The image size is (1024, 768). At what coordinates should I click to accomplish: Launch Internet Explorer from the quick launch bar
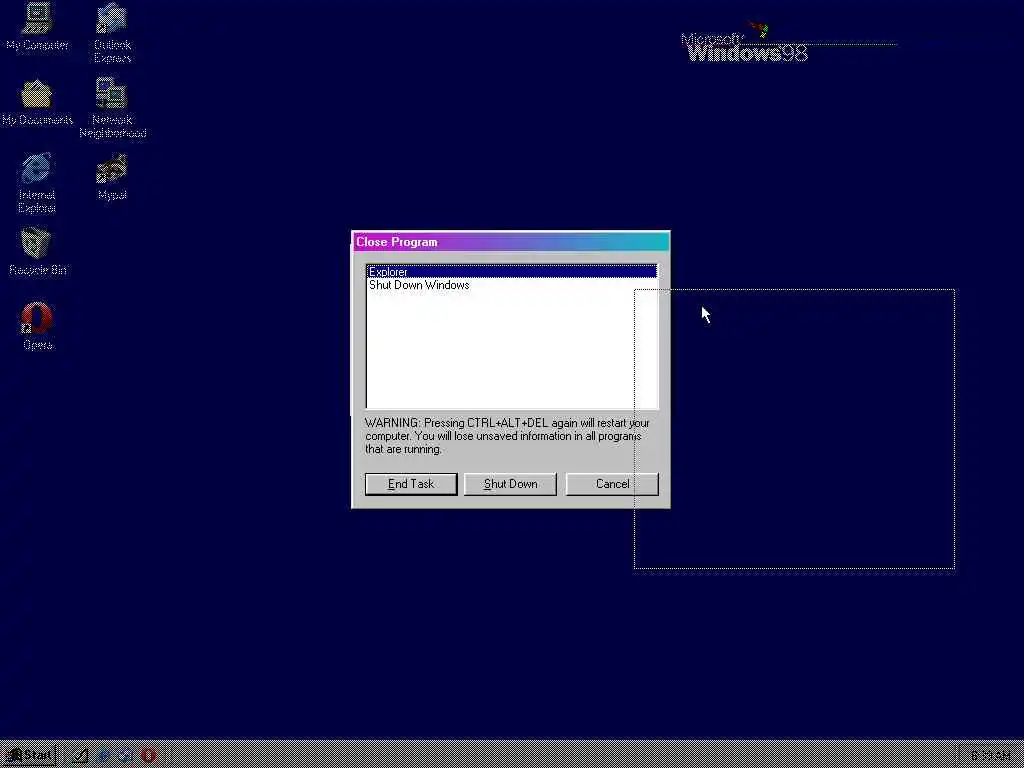point(103,756)
